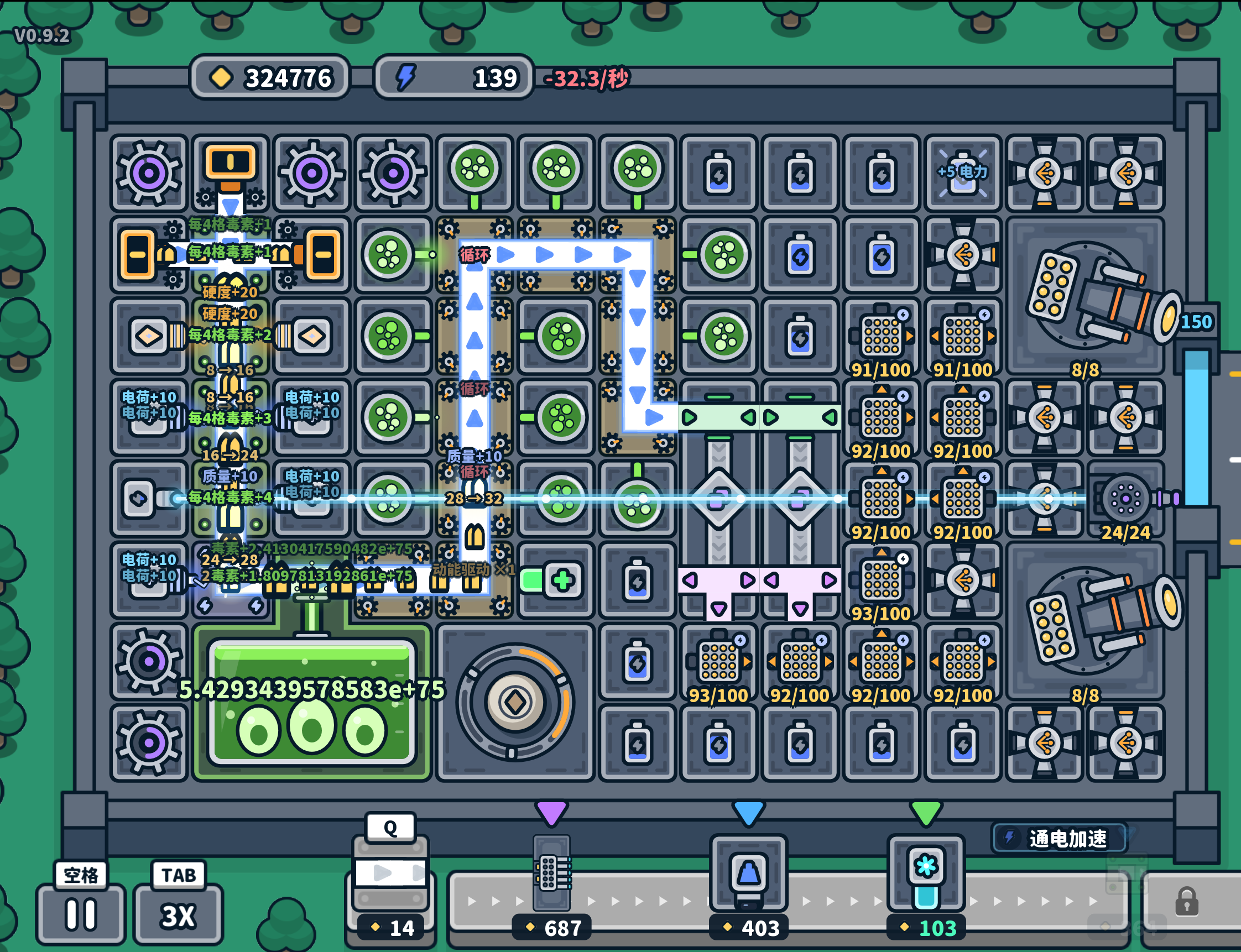Click the power counter showing 139
This screenshot has height=952, width=1241.
(453, 77)
